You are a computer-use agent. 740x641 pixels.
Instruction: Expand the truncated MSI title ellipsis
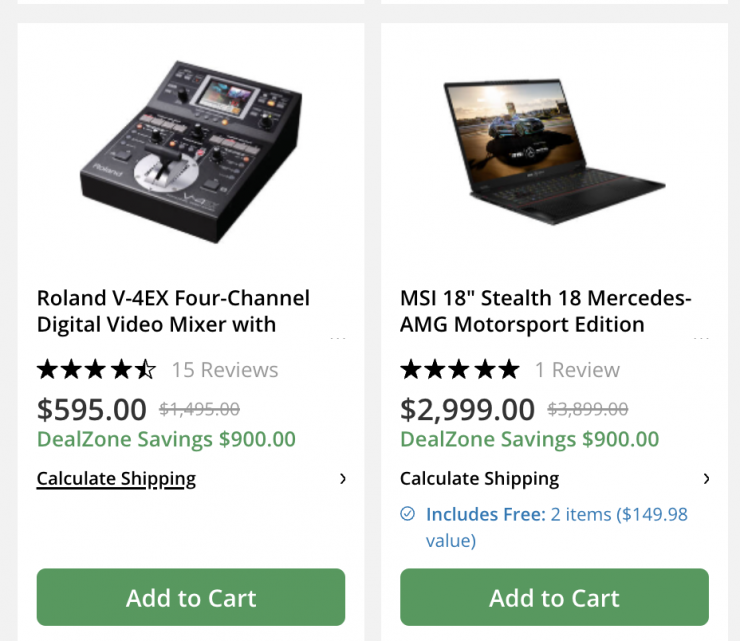pyautogui.click(x=701, y=338)
